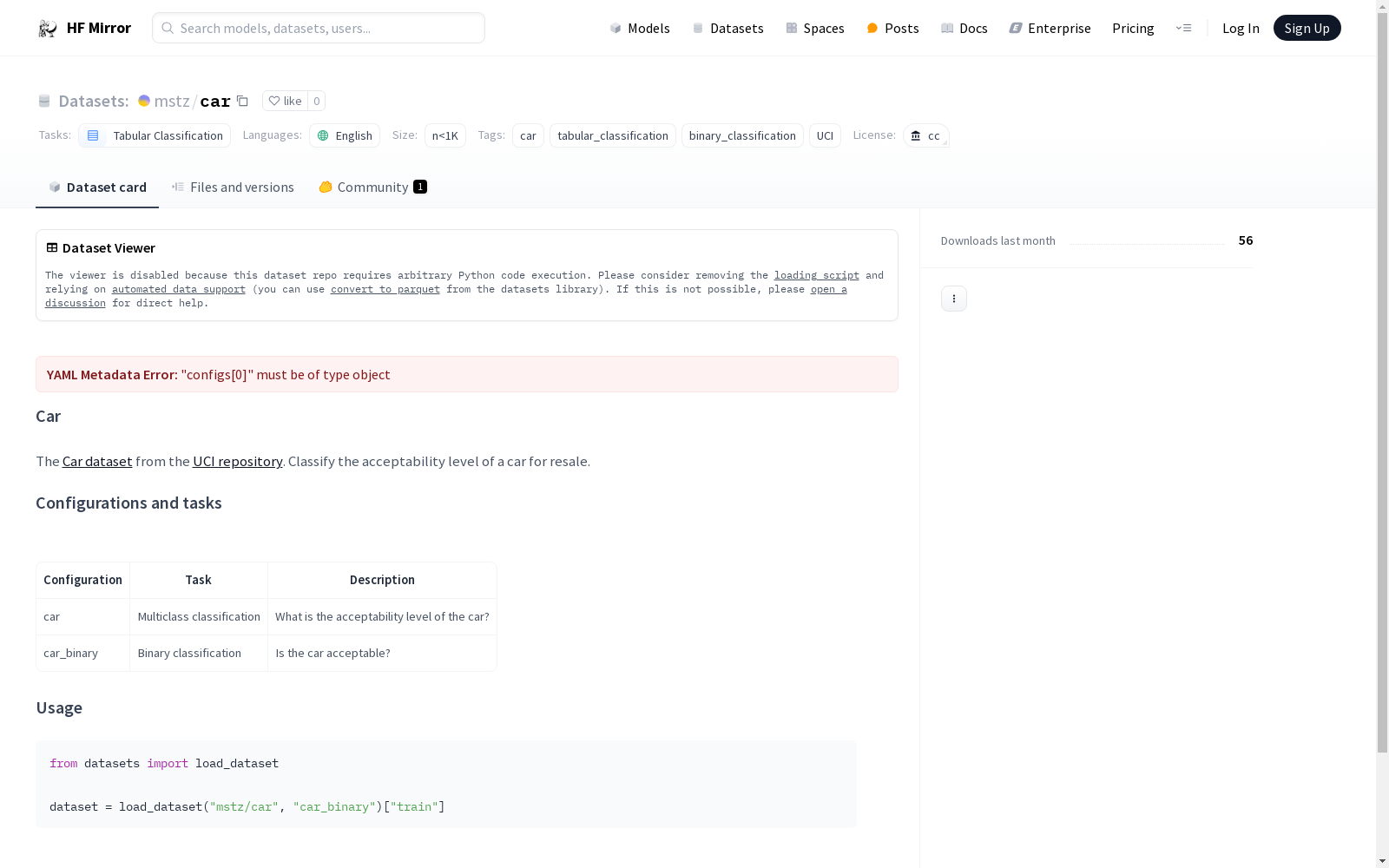Viewport: 1389px width, 868px height.
Task: Click the scrollbar down arrow
Action: pos(1382,861)
